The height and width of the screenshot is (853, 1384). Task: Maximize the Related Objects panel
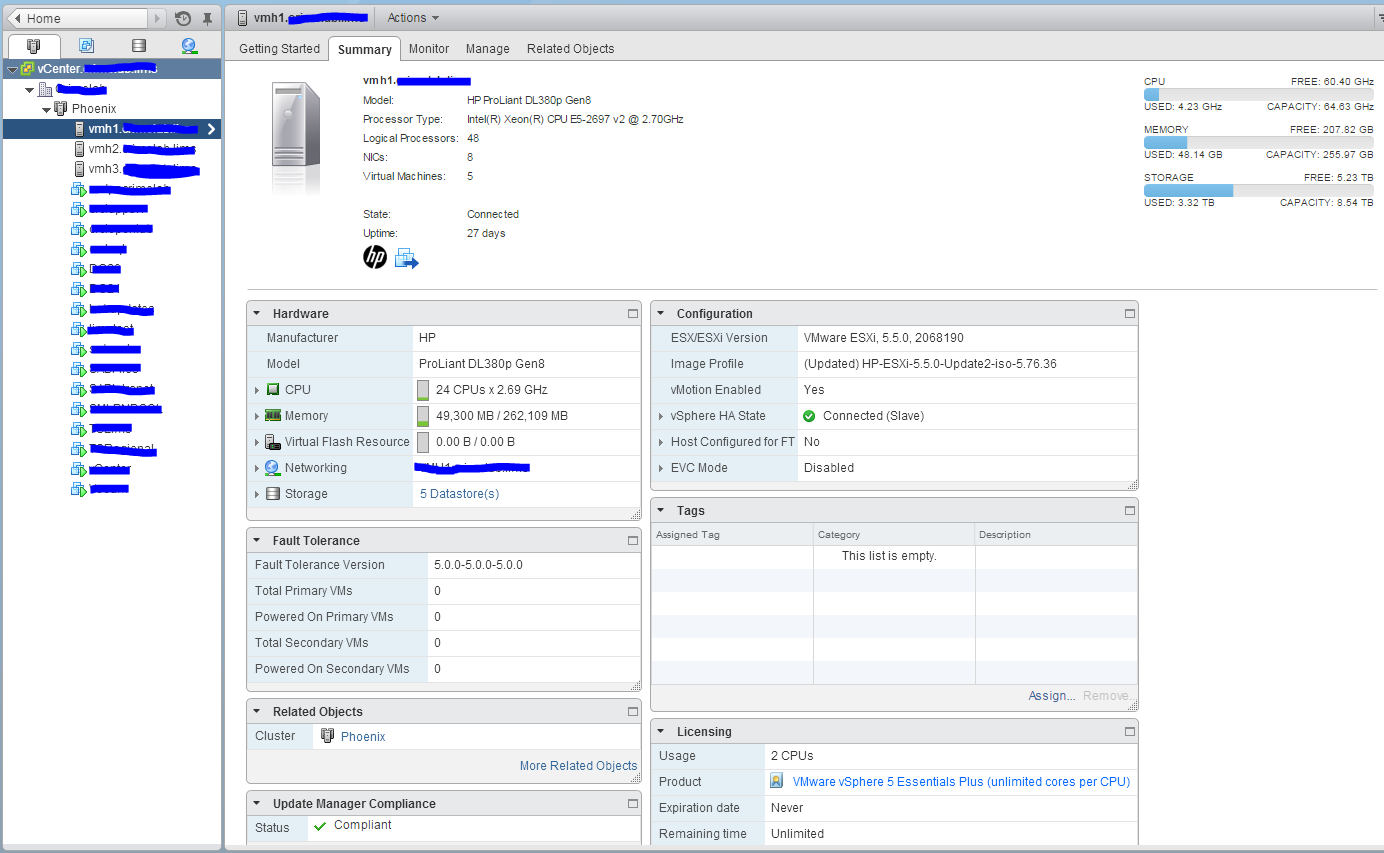tap(632, 712)
